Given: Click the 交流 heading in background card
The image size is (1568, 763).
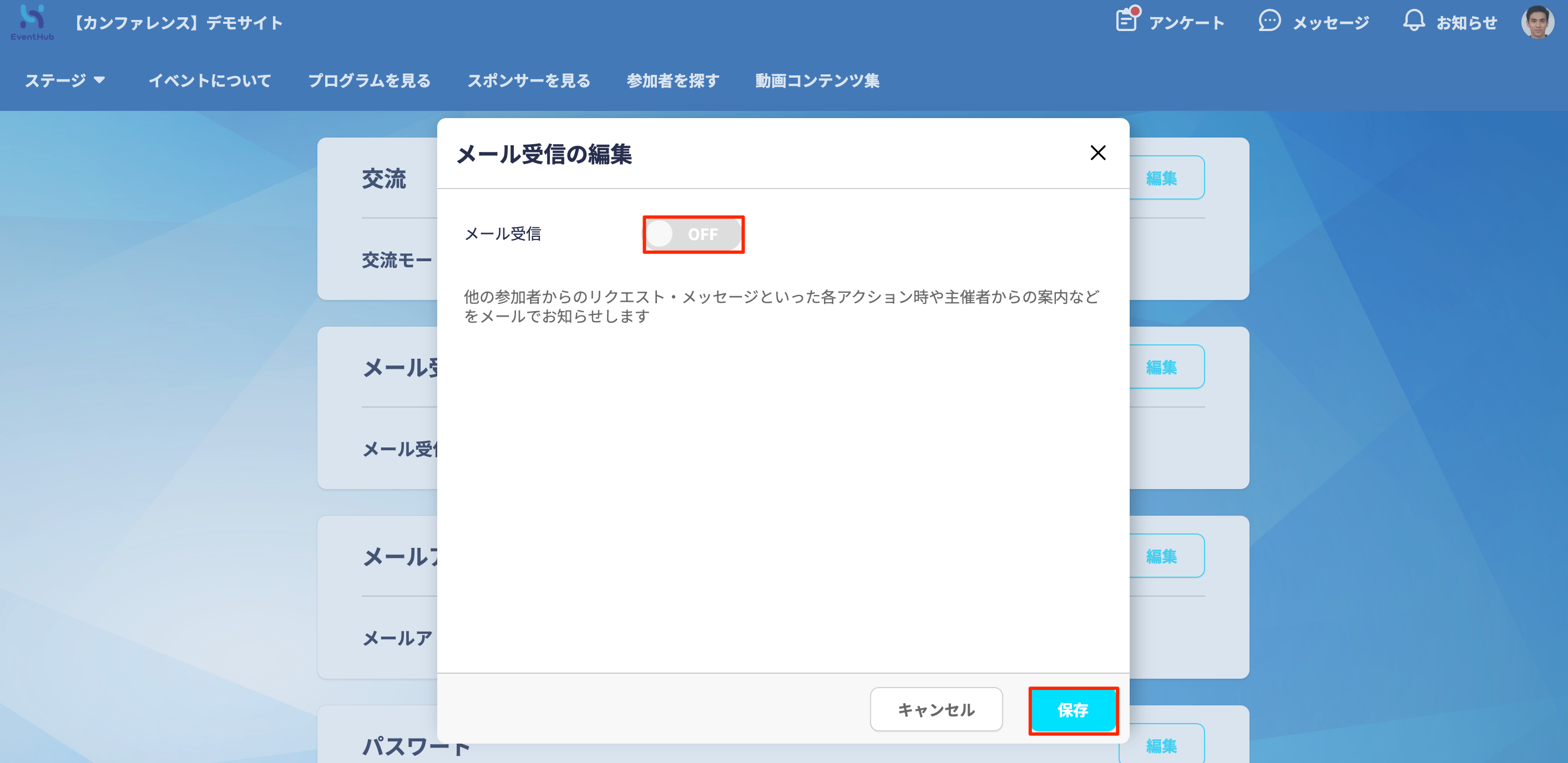Looking at the screenshot, I should click(383, 179).
